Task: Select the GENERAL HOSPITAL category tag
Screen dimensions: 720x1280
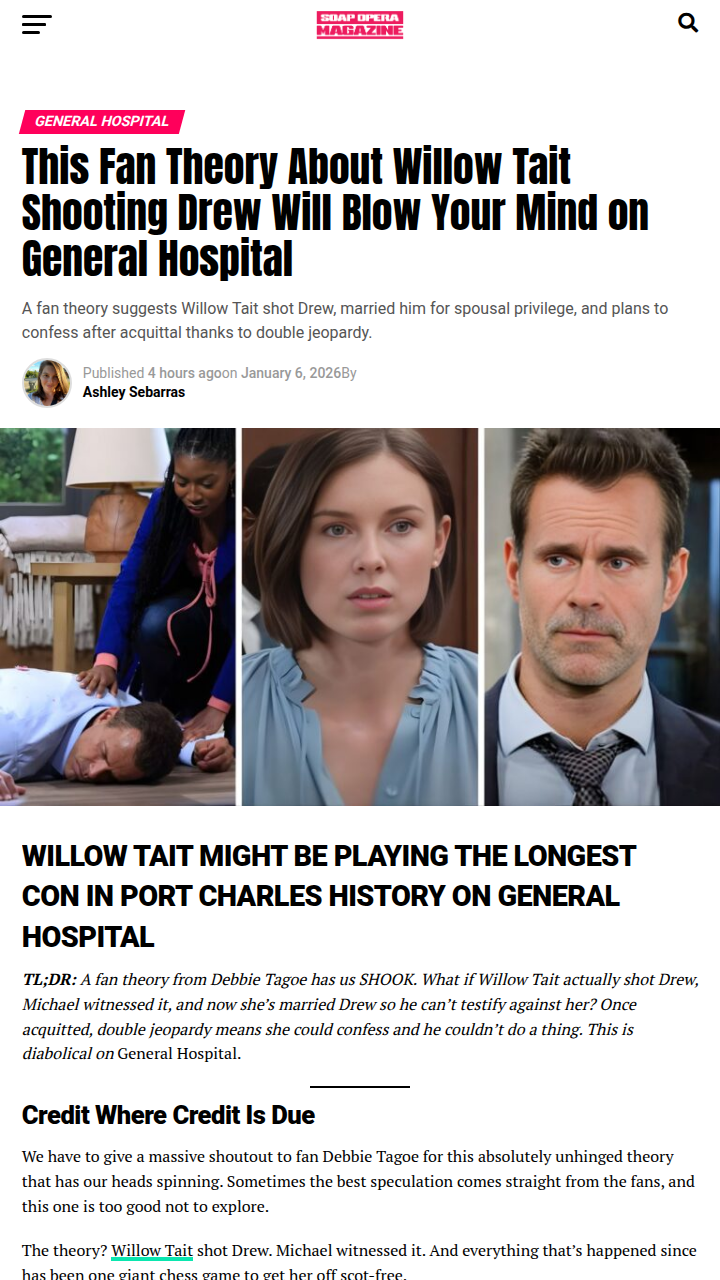Action: pyautogui.click(x=102, y=121)
